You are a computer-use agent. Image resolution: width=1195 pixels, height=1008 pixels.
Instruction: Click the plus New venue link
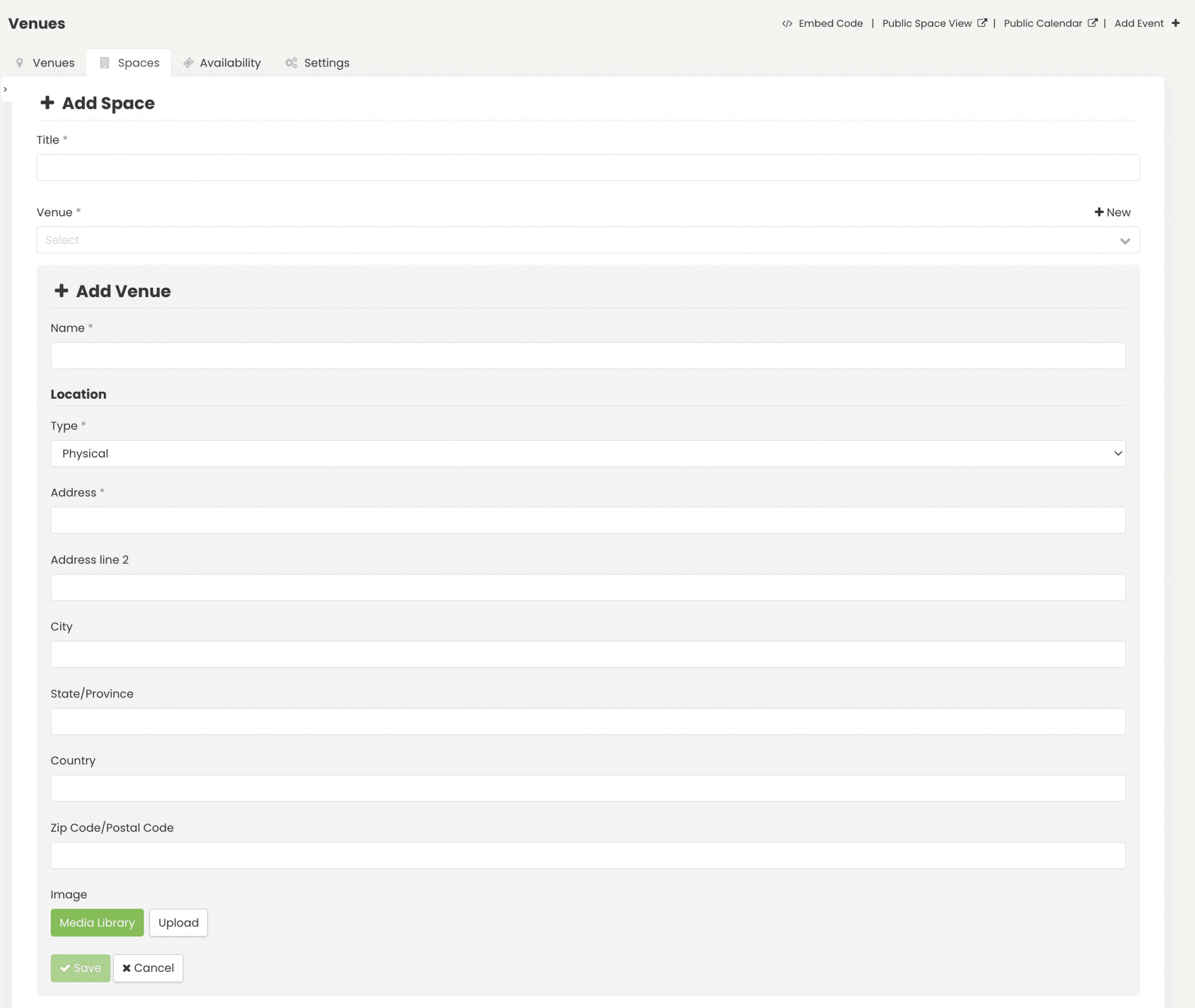pyautogui.click(x=1112, y=212)
